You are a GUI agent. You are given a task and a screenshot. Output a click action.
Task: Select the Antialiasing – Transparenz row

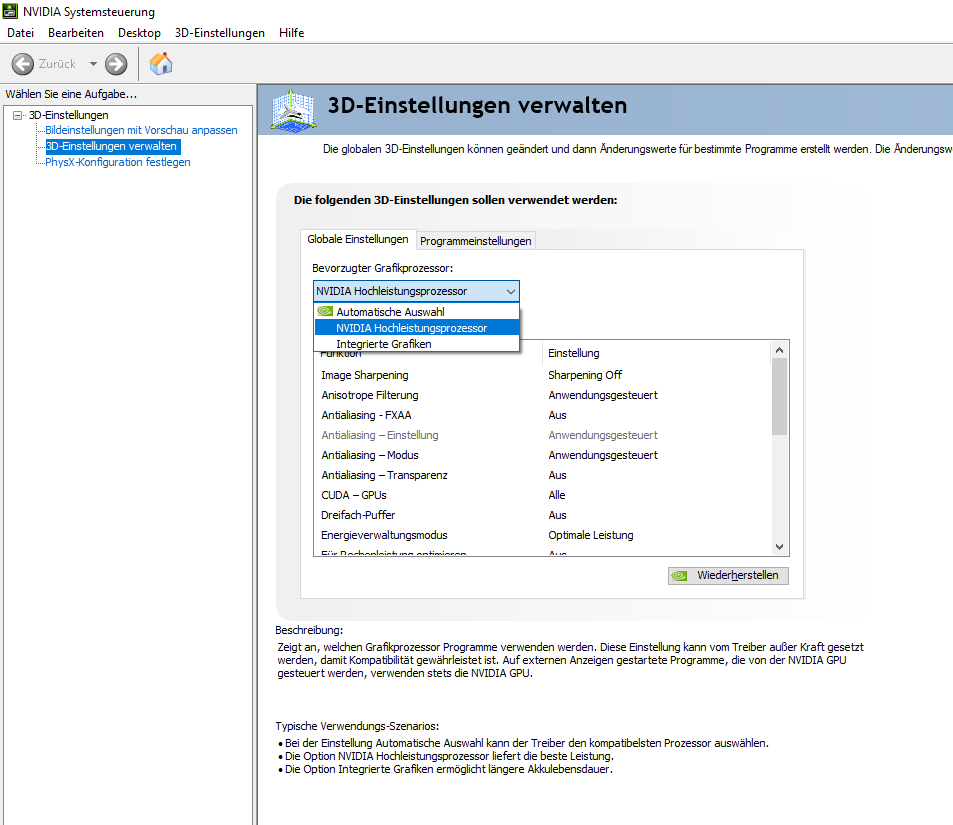[542, 475]
